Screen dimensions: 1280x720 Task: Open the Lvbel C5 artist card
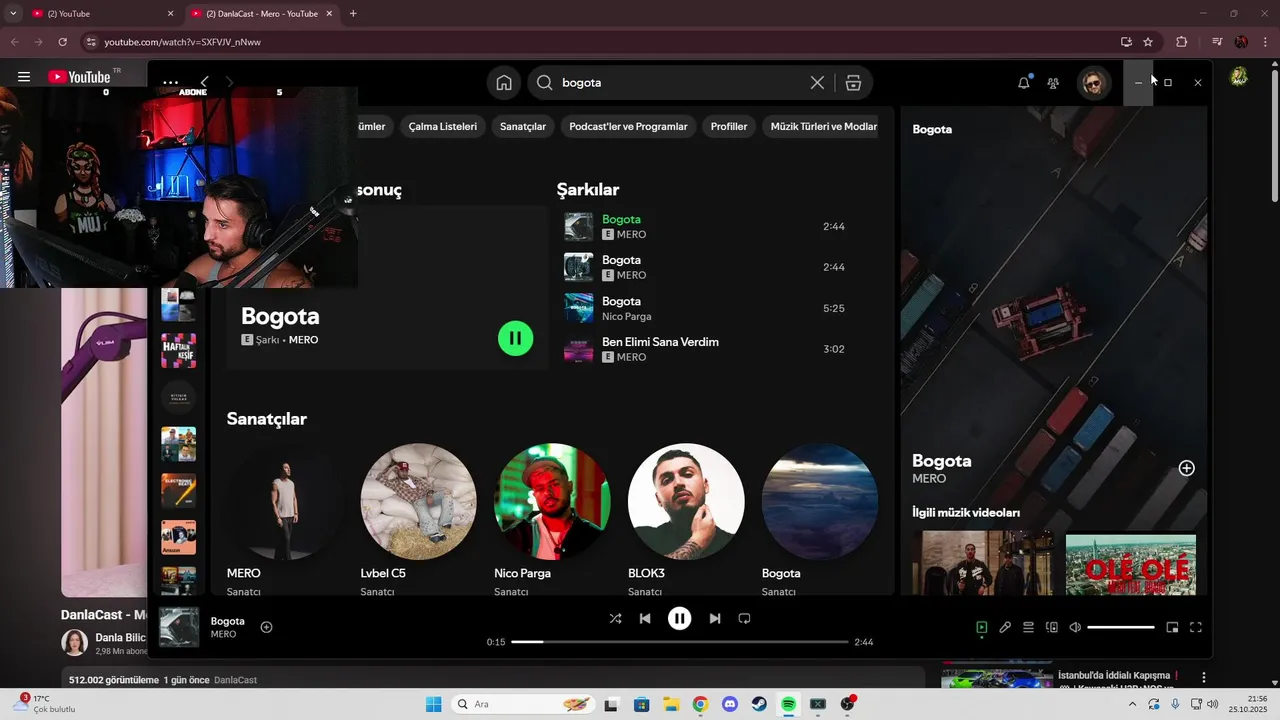(x=418, y=520)
